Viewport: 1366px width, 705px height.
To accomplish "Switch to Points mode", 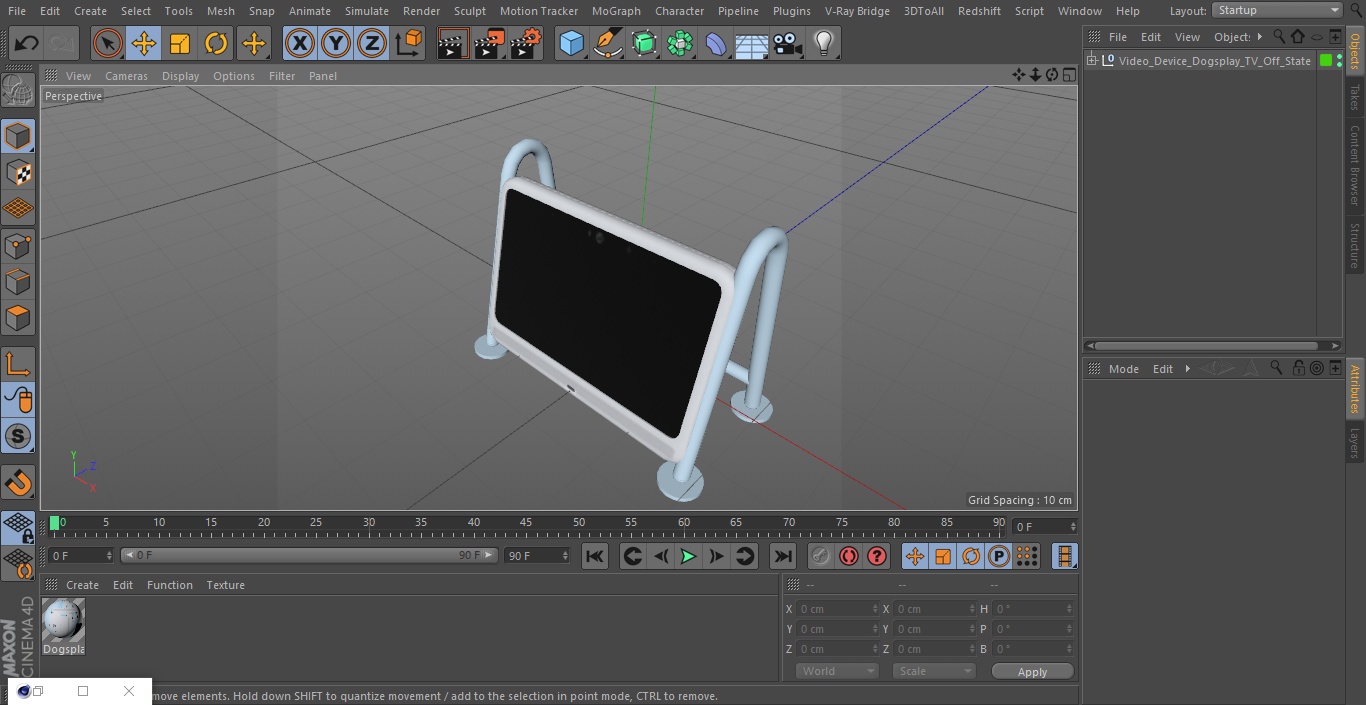I will (x=18, y=245).
